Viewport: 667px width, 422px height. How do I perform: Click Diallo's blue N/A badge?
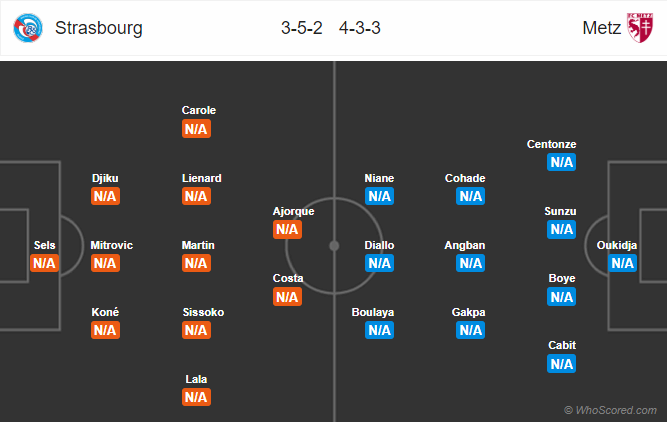coord(379,263)
